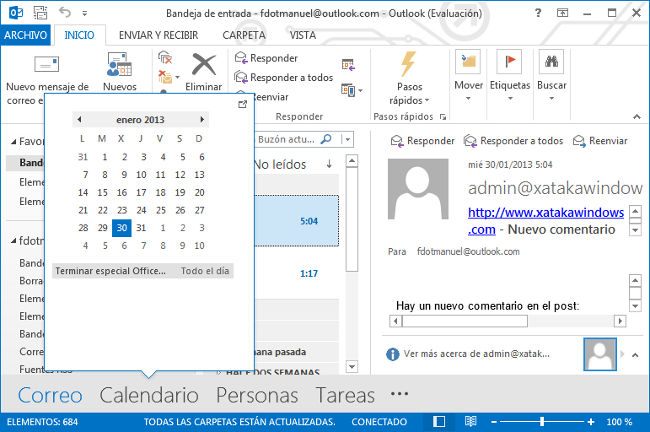The image size is (650, 432).
Task: Click ribbon Responder a todos
Action: pyautogui.click(x=284, y=77)
